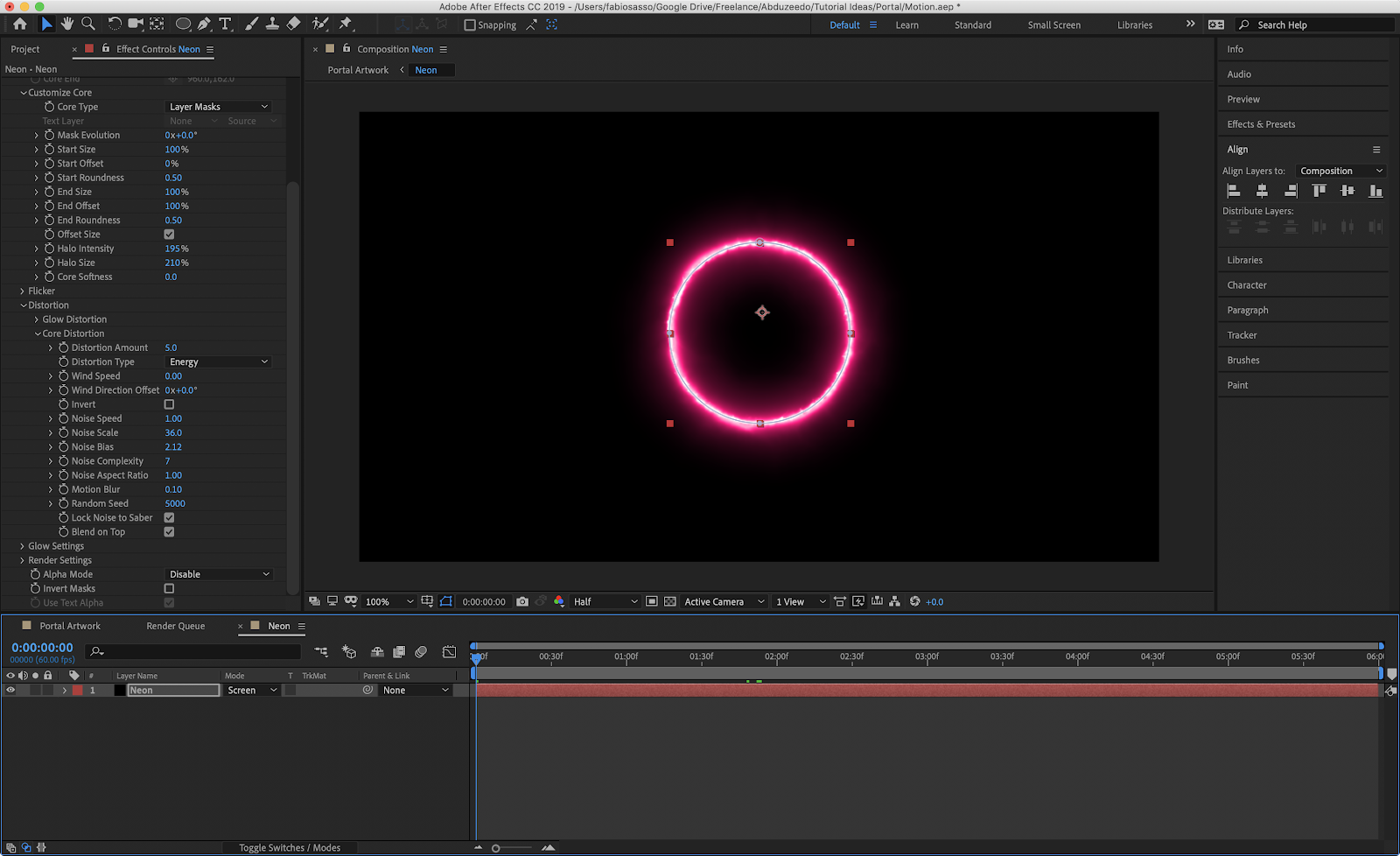Screen dimensions: 1400x856
Task: Open the Effects & Presets panel
Action: pos(1261,124)
